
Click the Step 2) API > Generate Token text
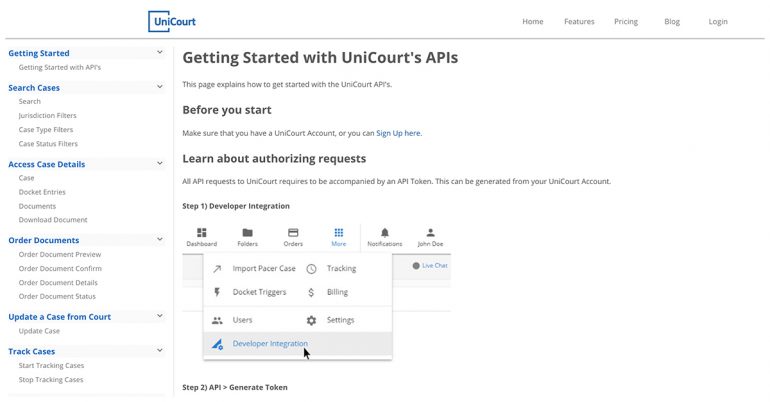[235, 388]
